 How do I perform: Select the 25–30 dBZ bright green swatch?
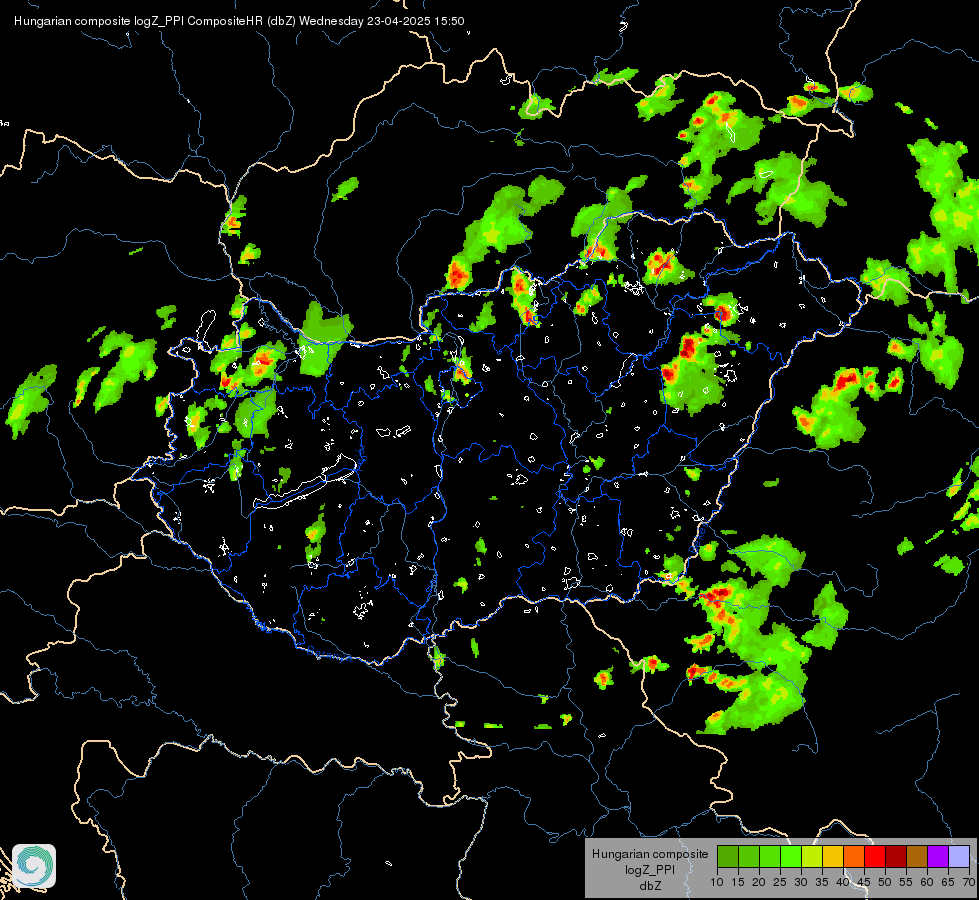coord(791,856)
